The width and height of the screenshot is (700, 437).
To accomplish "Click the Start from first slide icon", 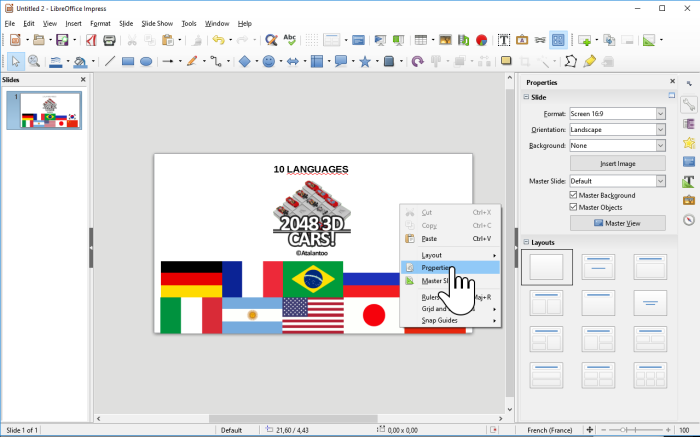I will (380, 40).
